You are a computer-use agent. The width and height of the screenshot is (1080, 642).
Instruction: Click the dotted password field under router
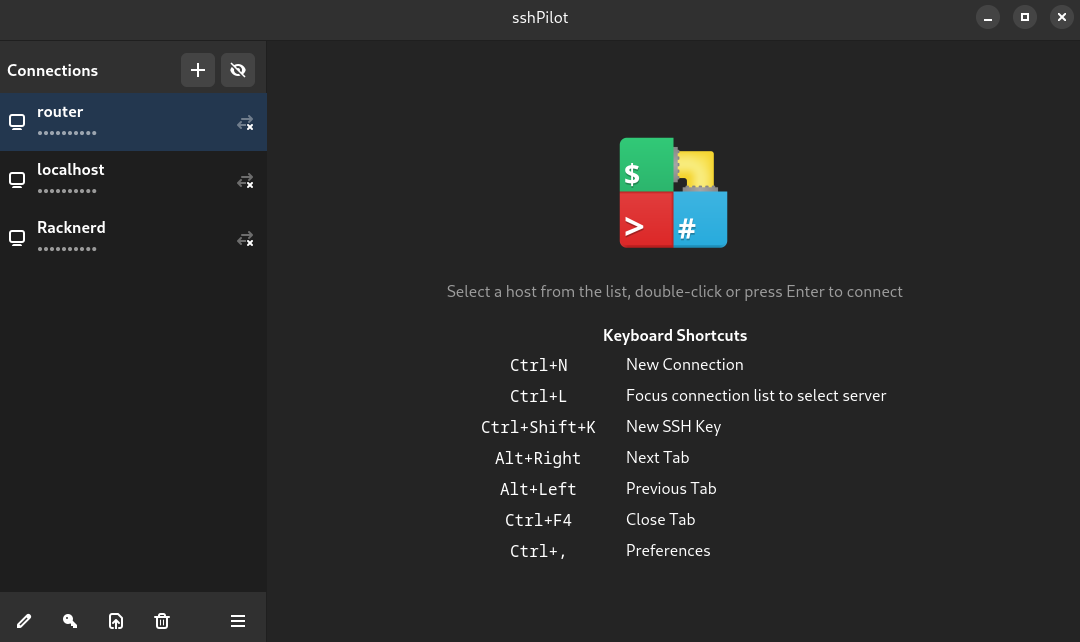tap(67, 130)
